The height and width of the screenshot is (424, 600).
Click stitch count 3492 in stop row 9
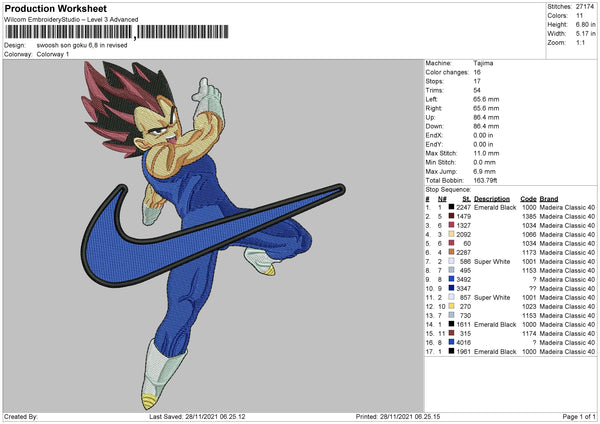463,279
